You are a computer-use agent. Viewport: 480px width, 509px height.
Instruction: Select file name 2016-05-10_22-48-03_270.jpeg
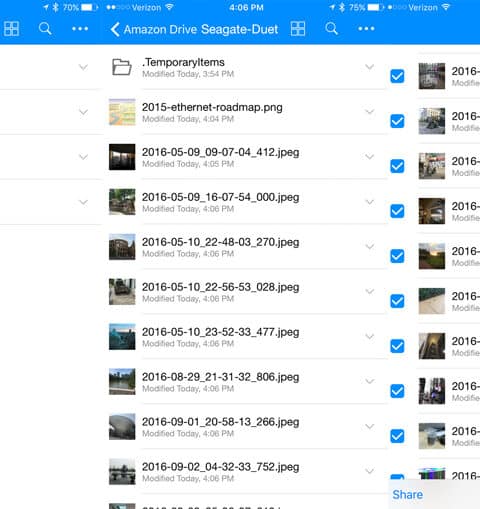pyautogui.click(x=221, y=242)
